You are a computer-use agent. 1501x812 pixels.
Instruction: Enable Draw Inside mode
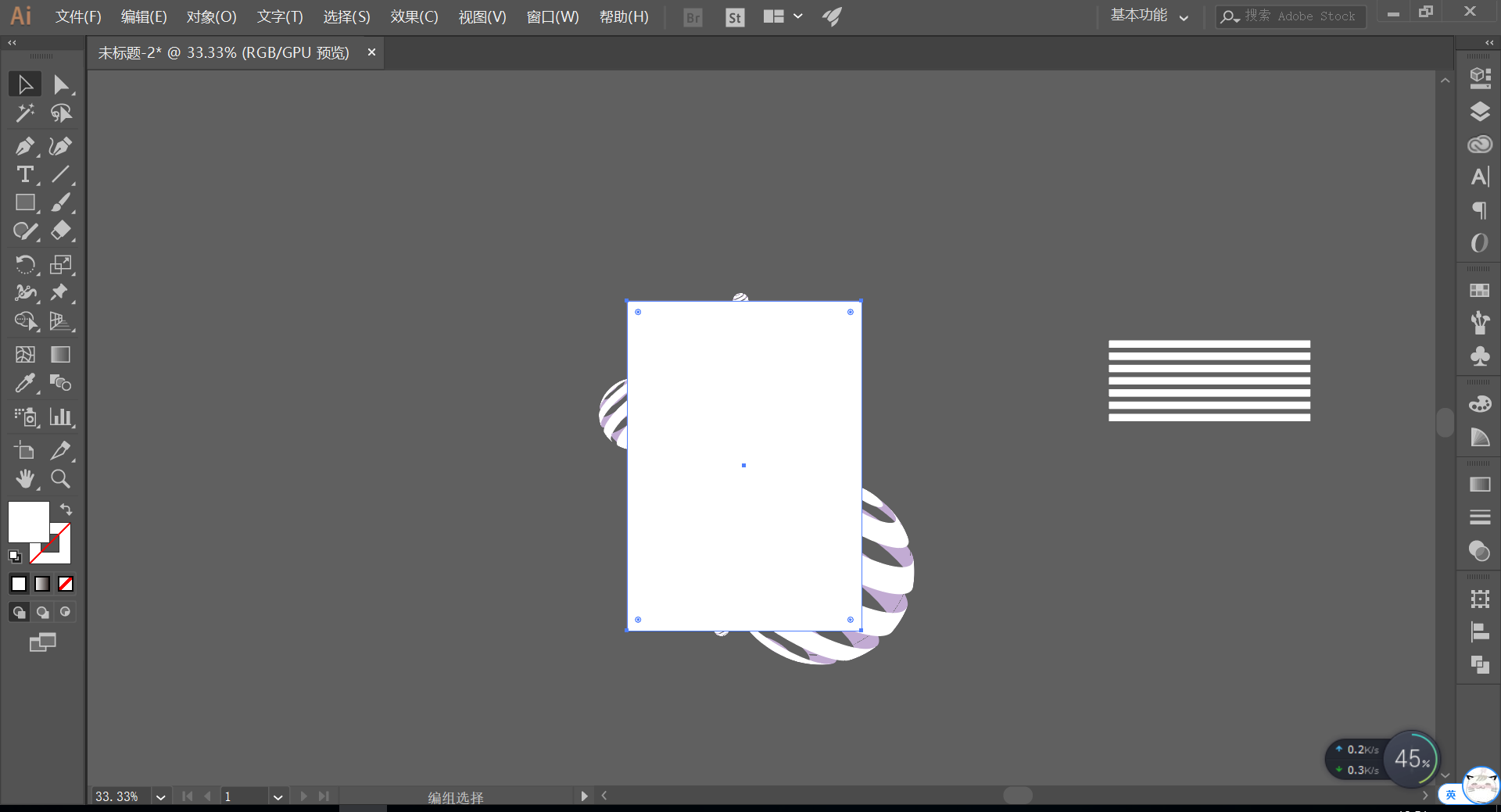pos(66,612)
